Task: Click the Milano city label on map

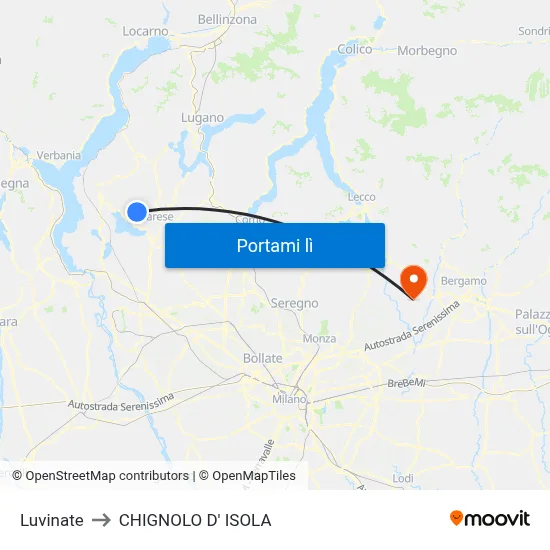Action: pyautogui.click(x=289, y=399)
